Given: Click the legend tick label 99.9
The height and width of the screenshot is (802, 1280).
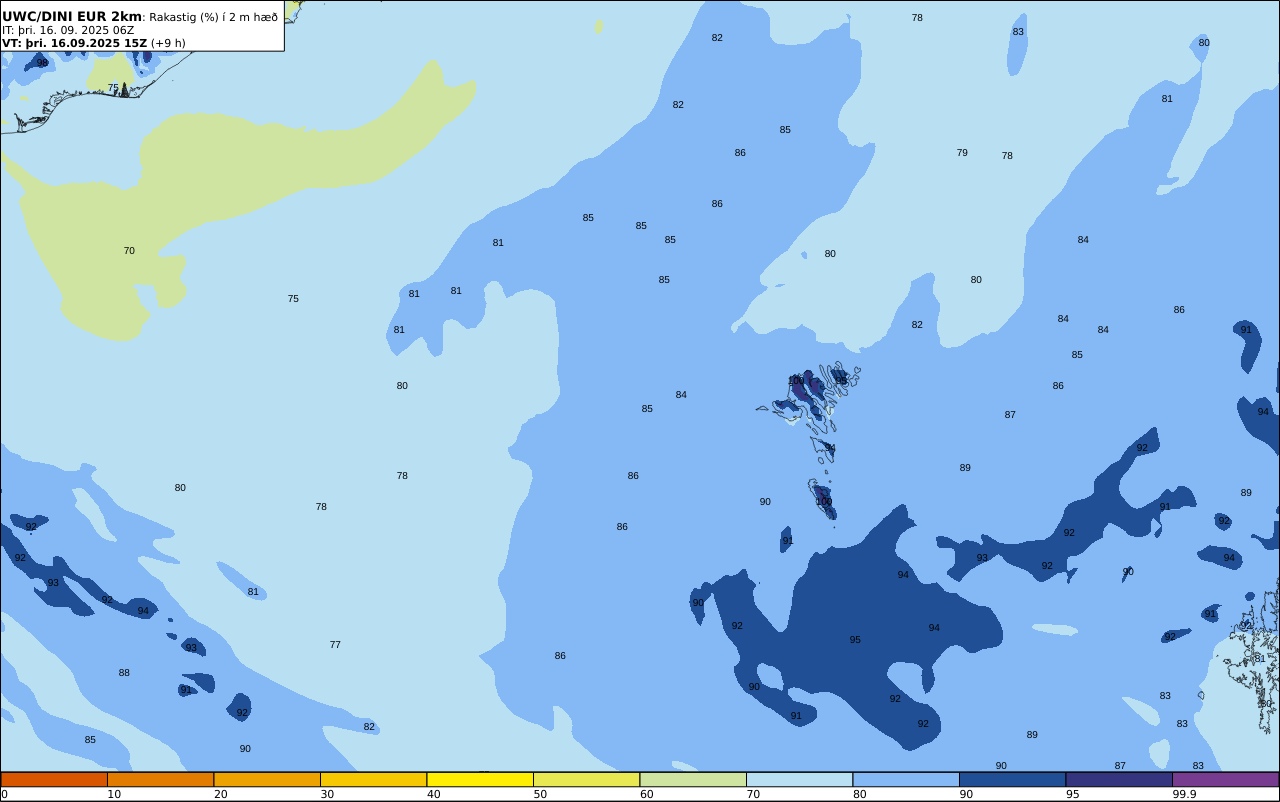Looking at the screenshot, I should 1185,794.
